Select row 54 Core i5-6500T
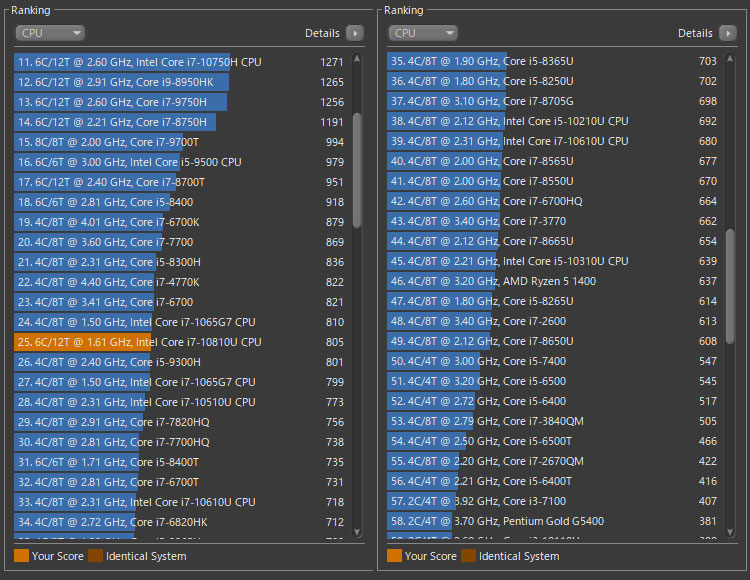Viewport: 750px width, 580px height. 553,441
